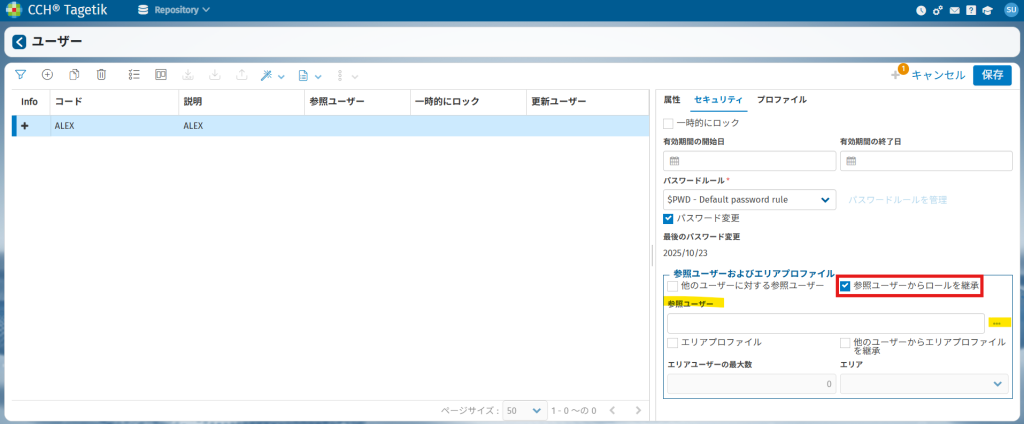Toggle 参照ユーザーからロールを継承 checkbox
The image size is (1024, 424).
(845, 286)
